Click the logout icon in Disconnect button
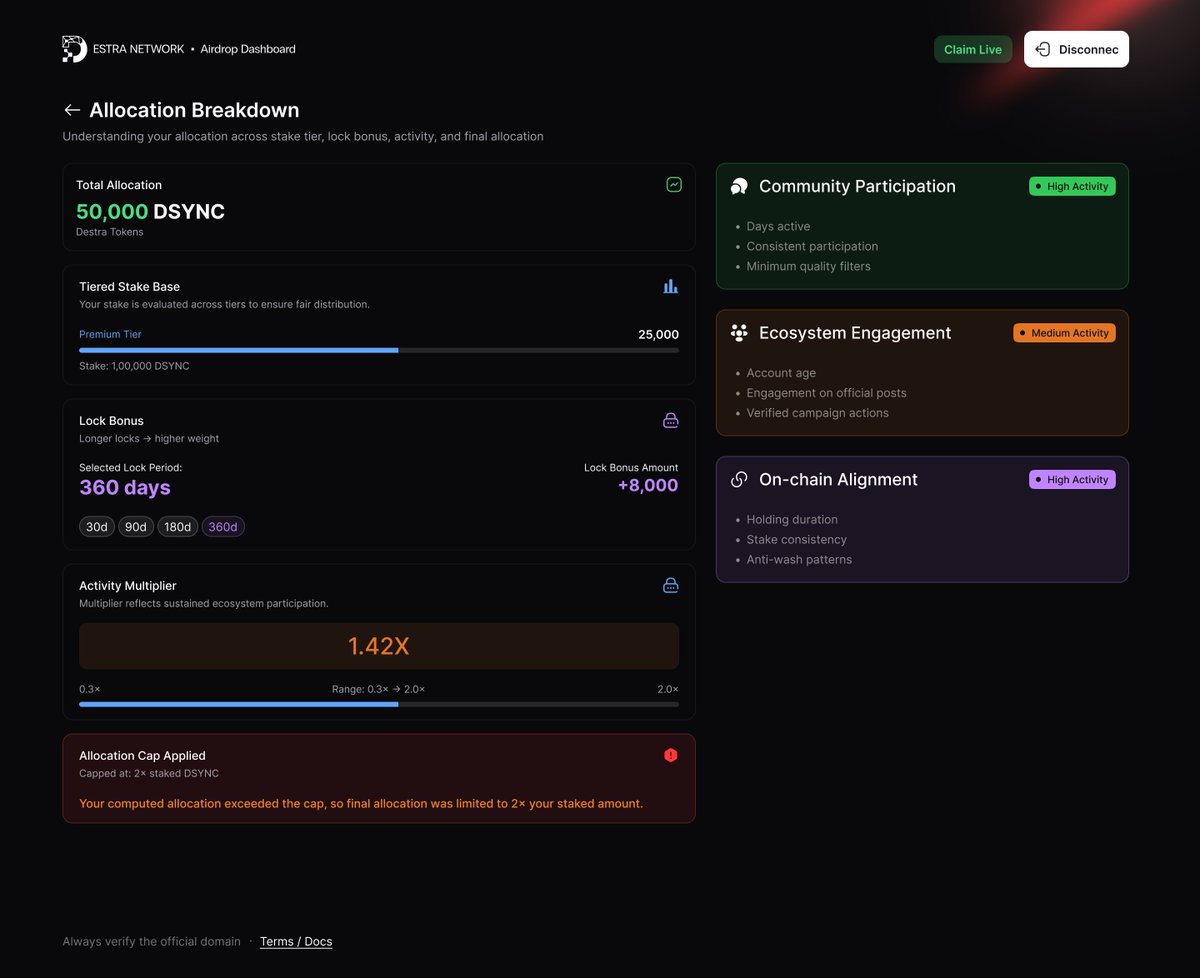1200x978 pixels. click(x=1043, y=49)
